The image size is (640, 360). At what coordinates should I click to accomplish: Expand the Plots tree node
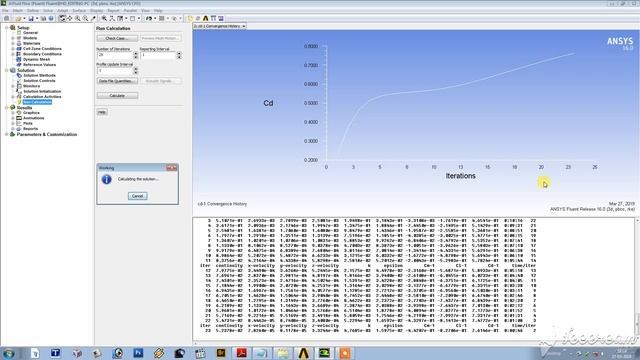13,123
